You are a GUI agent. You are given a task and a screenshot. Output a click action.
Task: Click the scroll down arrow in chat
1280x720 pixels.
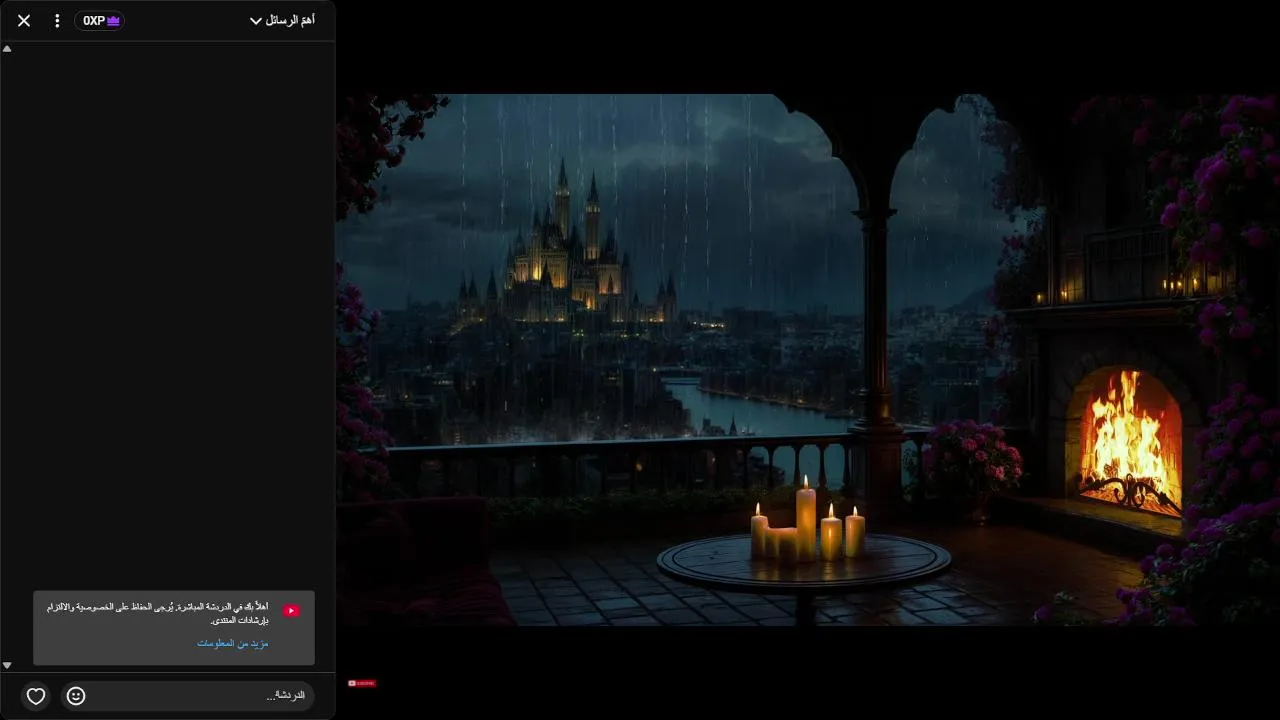tap(7, 665)
